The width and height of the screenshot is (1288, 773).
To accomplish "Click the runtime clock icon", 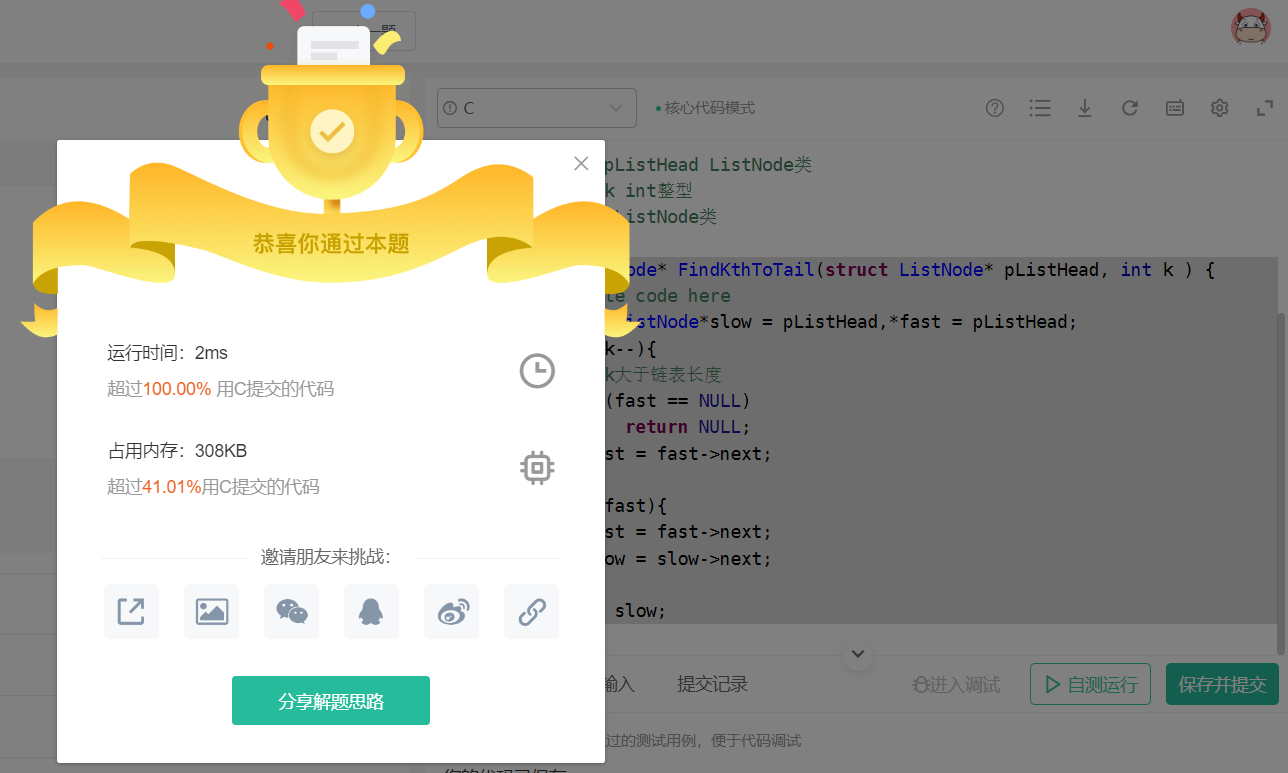I will point(537,371).
